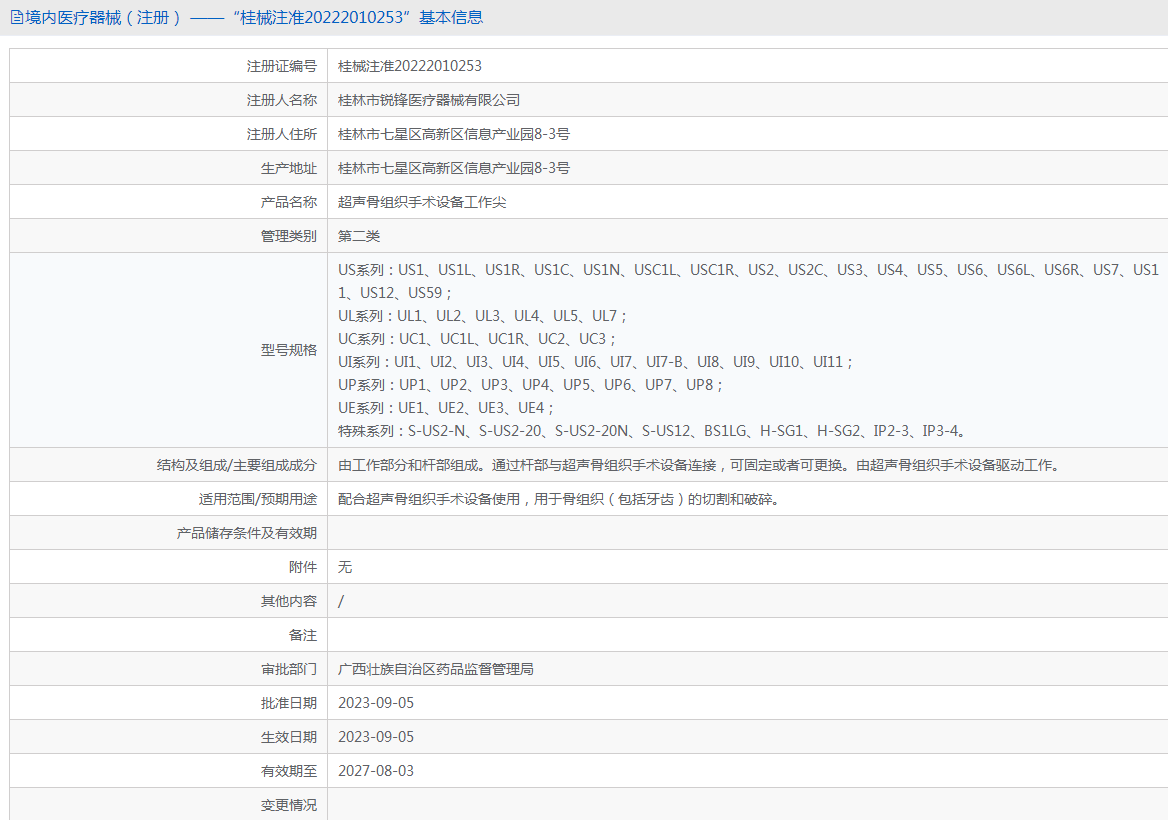Click the 附件 label
The width and height of the screenshot is (1168, 820).
pyautogui.click(x=302, y=568)
